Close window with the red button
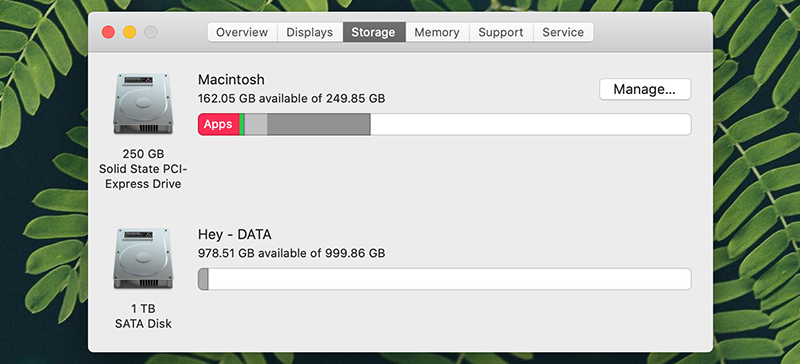Image resolution: width=800 pixels, height=364 pixels. pyautogui.click(x=108, y=32)
